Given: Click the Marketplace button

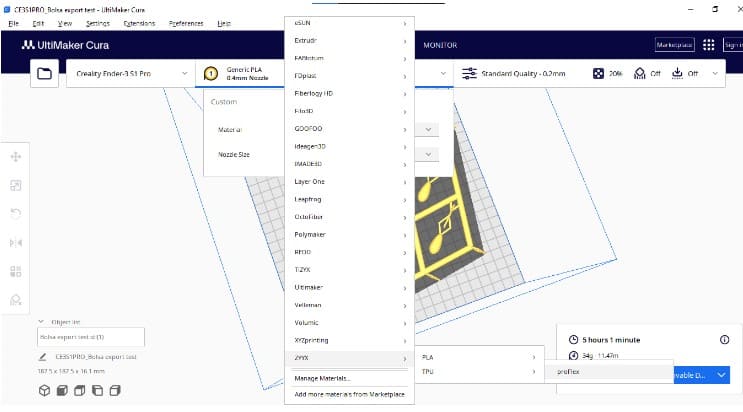Looking at the screenshot, I should click(x=674, y=45).
